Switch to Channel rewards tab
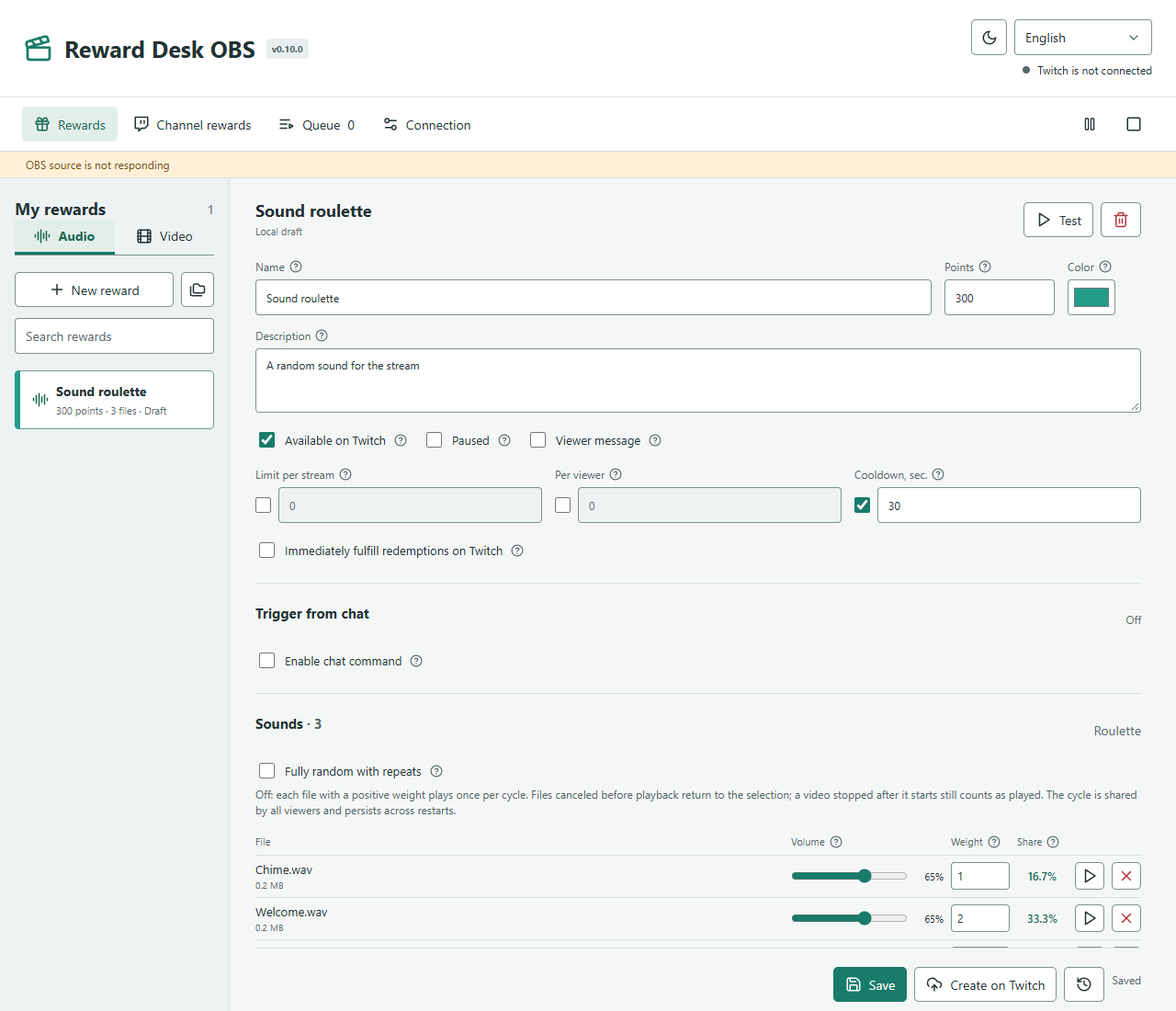The image size is (1176, 1011). 193,124
